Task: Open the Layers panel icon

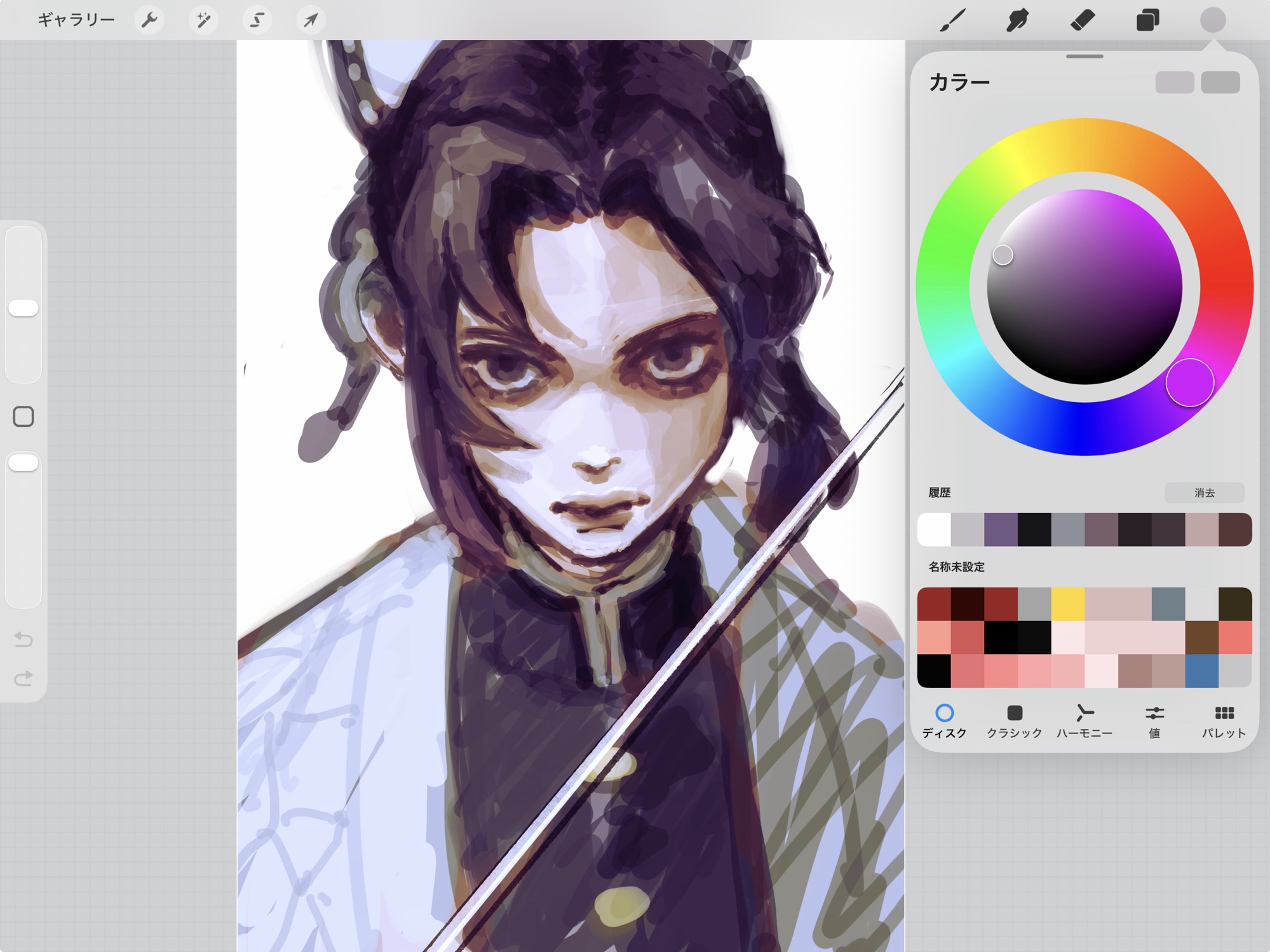Action: [x=1147, y=20]
